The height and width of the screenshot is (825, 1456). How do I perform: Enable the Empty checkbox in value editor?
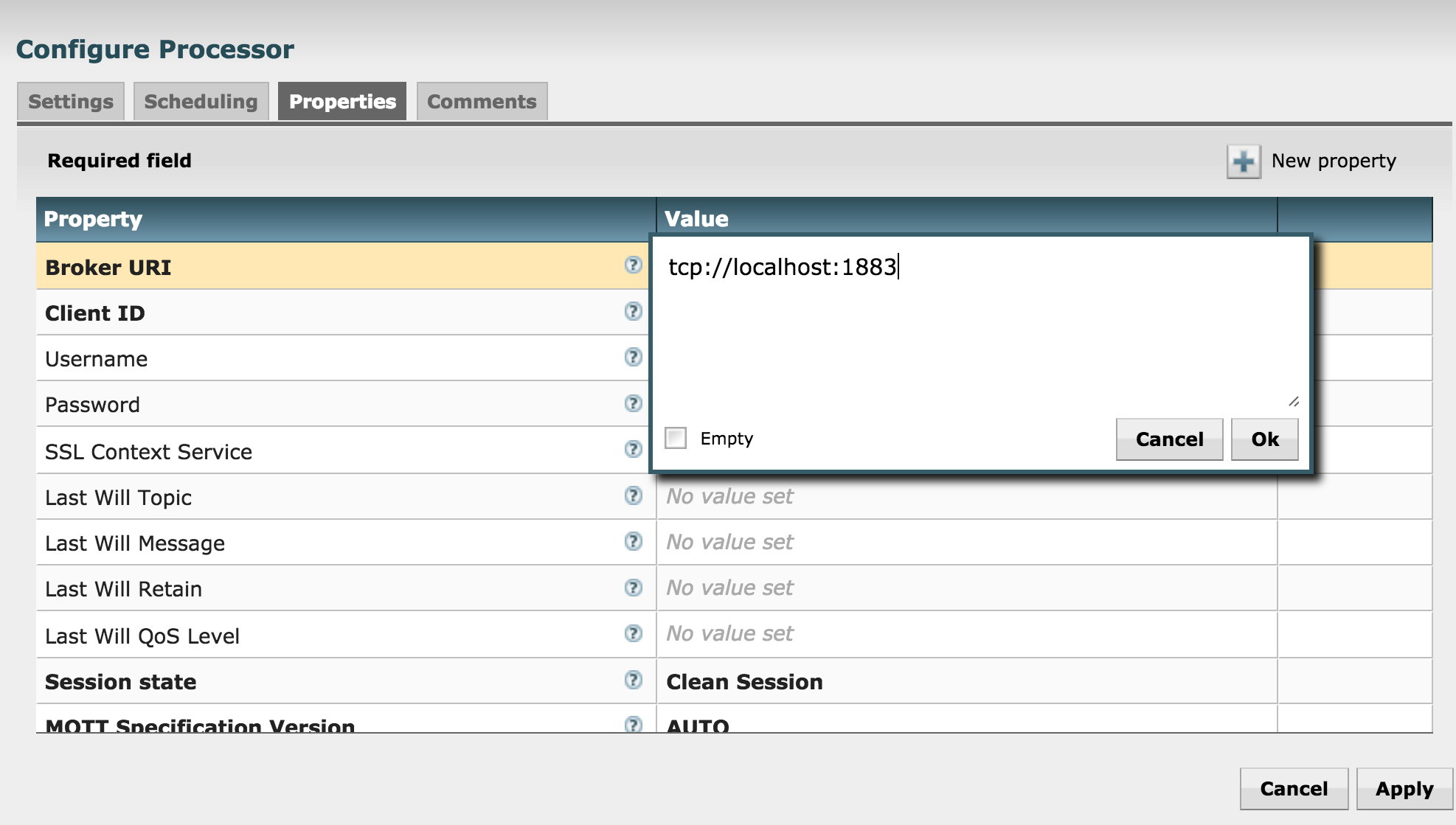tap(676, 438)
